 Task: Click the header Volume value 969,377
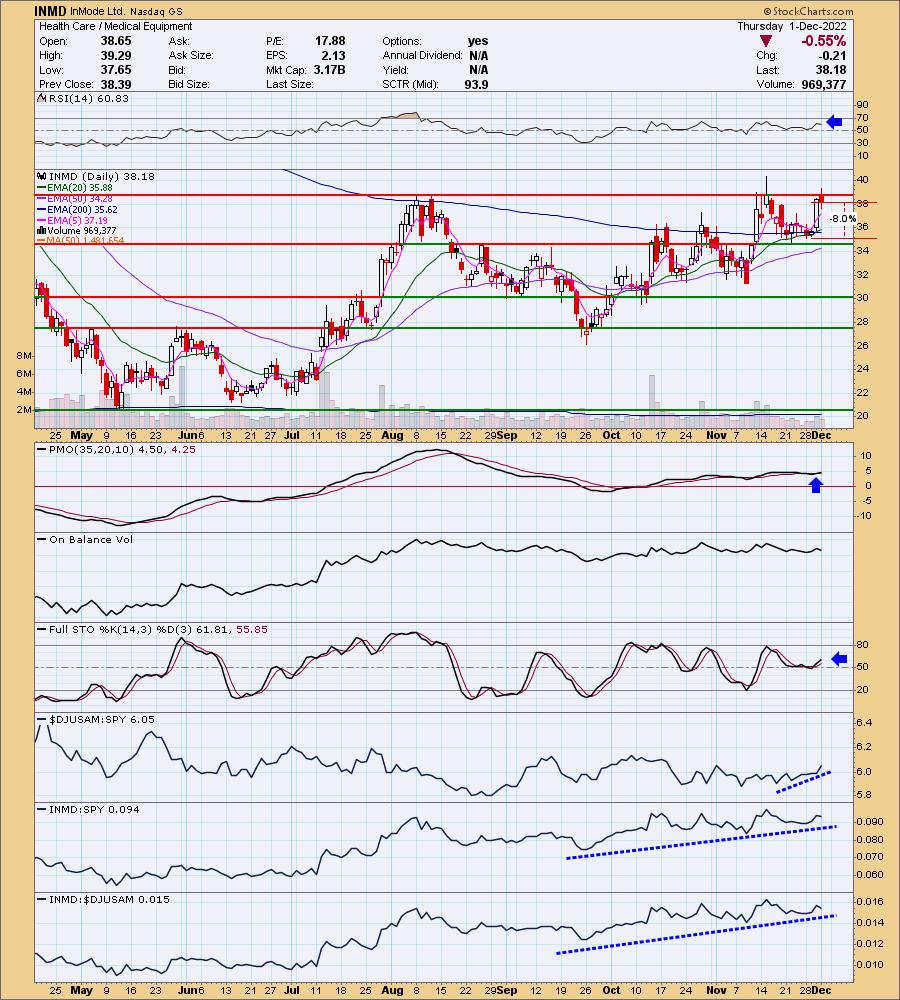[824, 84]
